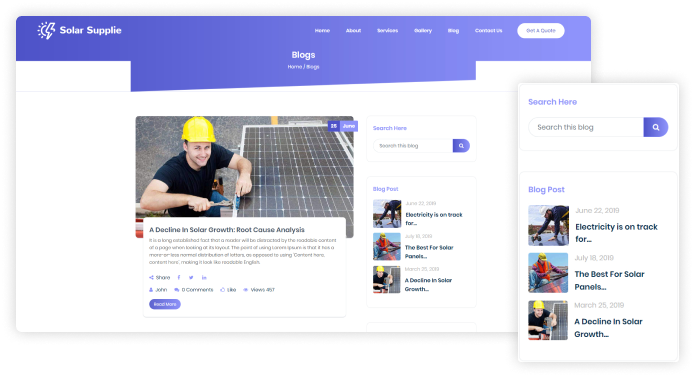
Task: Click the Home breadcrumb link under Blogs
Action: pyautogui.click(x=294, y=67)
